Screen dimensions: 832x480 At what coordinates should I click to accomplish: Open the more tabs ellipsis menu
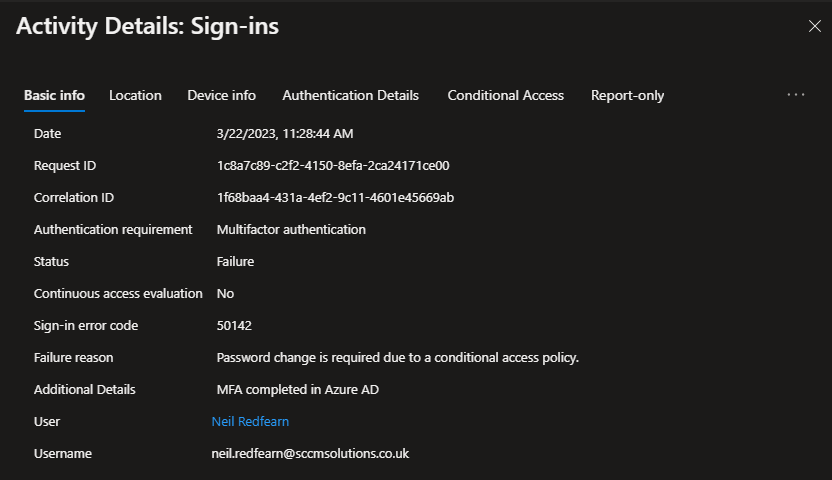(796, 95)
